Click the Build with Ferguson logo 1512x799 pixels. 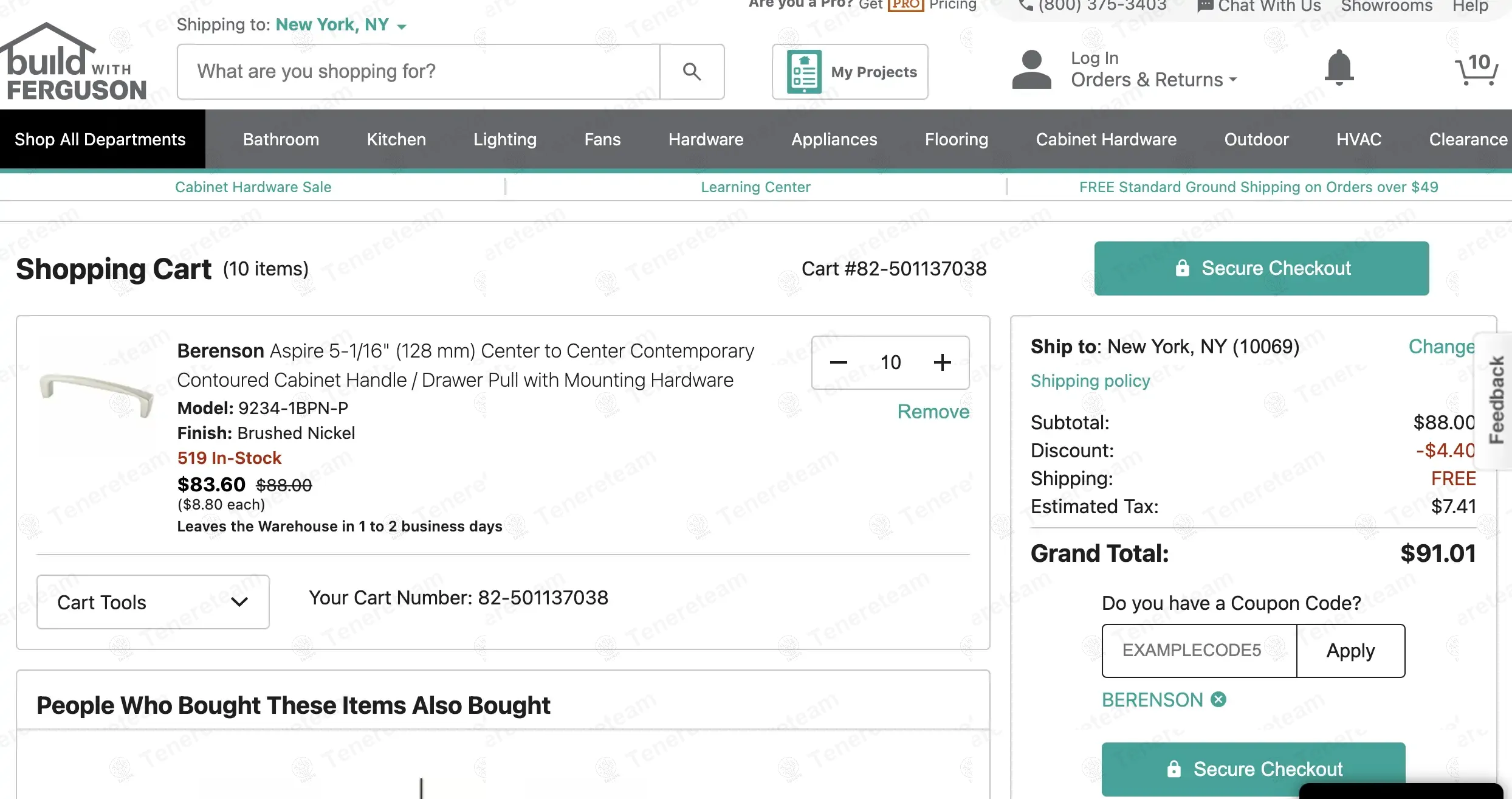coord(73,64)
